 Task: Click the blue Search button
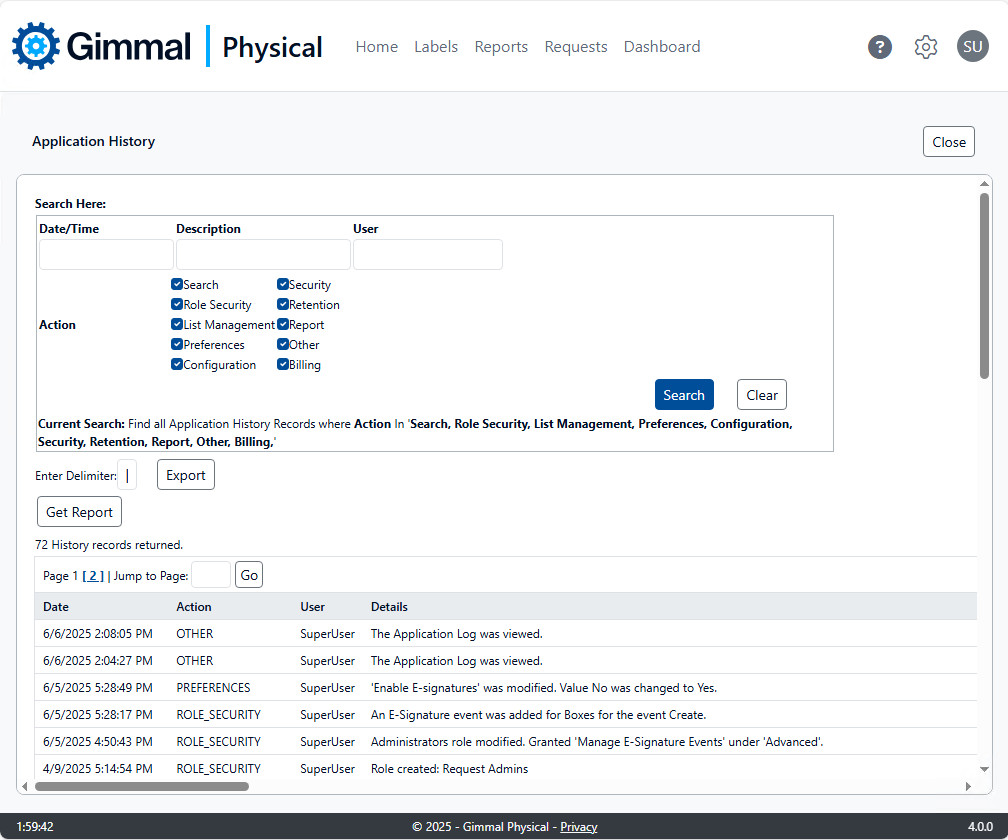click(684, 395)
